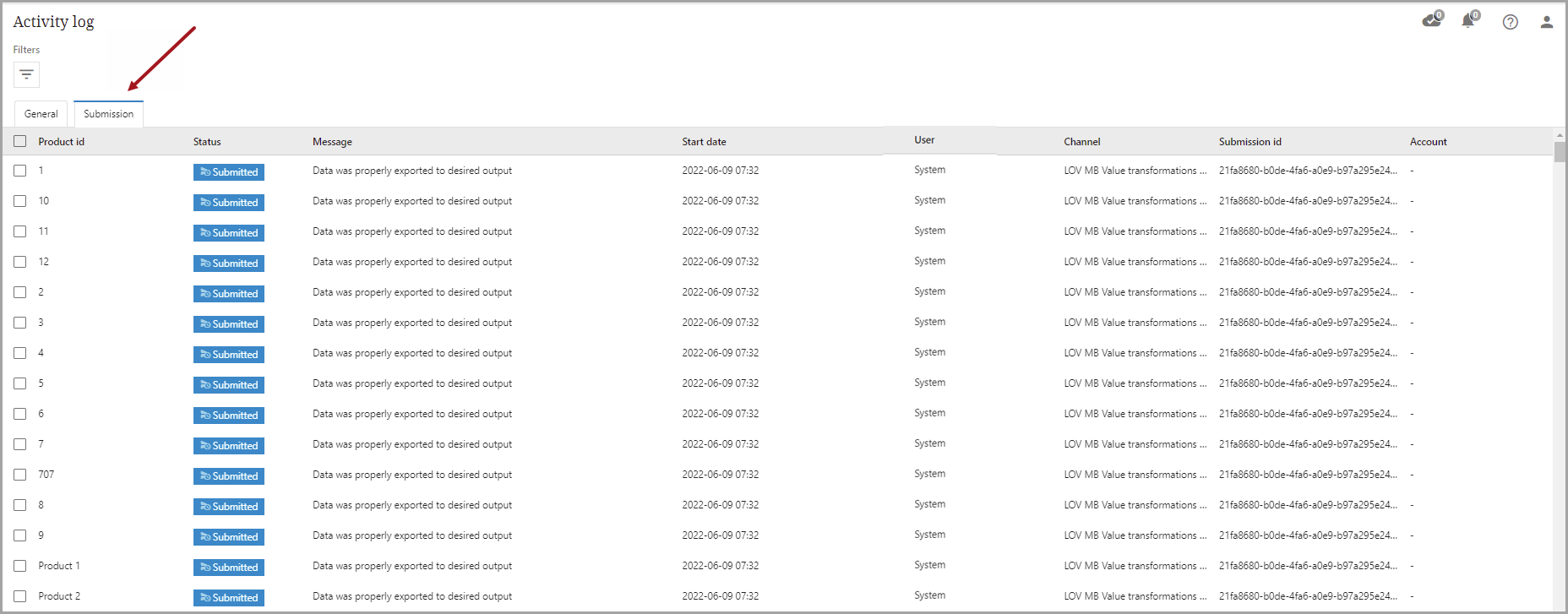Sort by the Product id column header
The width and height of the screenshot is (1568, 614).
[61, 142]
